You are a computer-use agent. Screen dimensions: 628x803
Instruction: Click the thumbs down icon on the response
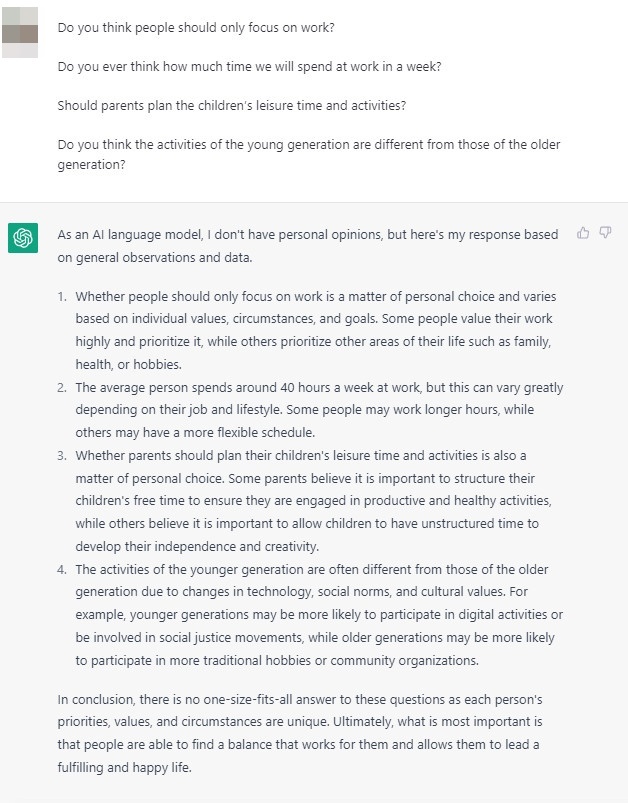click(605, 233)
